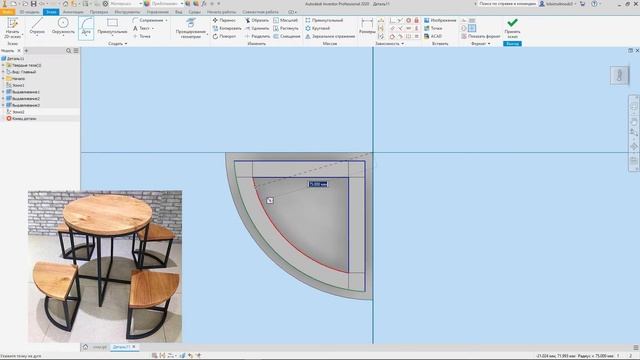Select the Trim (Обрезать) tool

click(257, 20)
